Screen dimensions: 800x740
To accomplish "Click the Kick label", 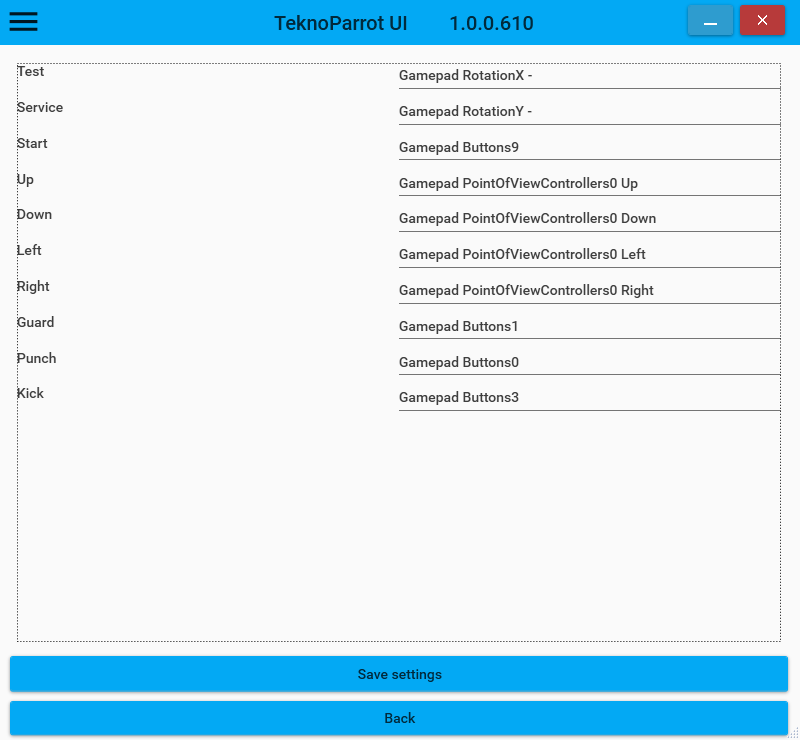I will click(x=30, y=393).
